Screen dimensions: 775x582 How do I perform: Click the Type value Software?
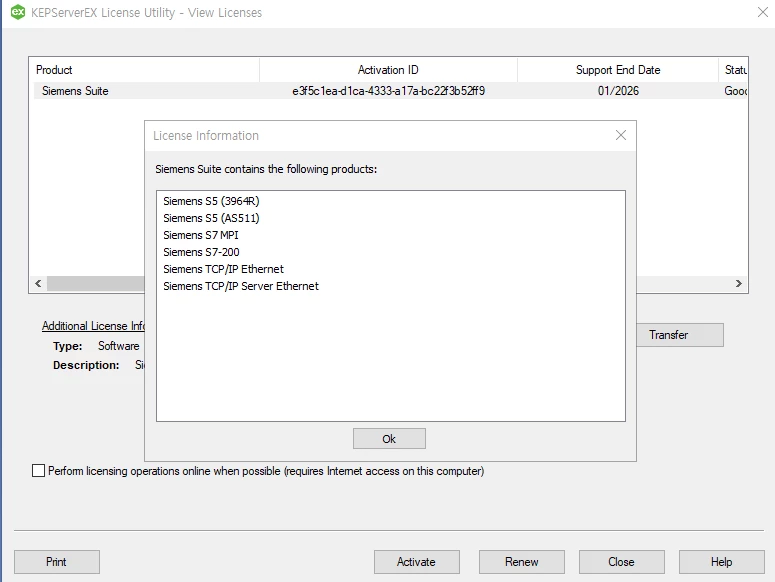pos(119,346)
